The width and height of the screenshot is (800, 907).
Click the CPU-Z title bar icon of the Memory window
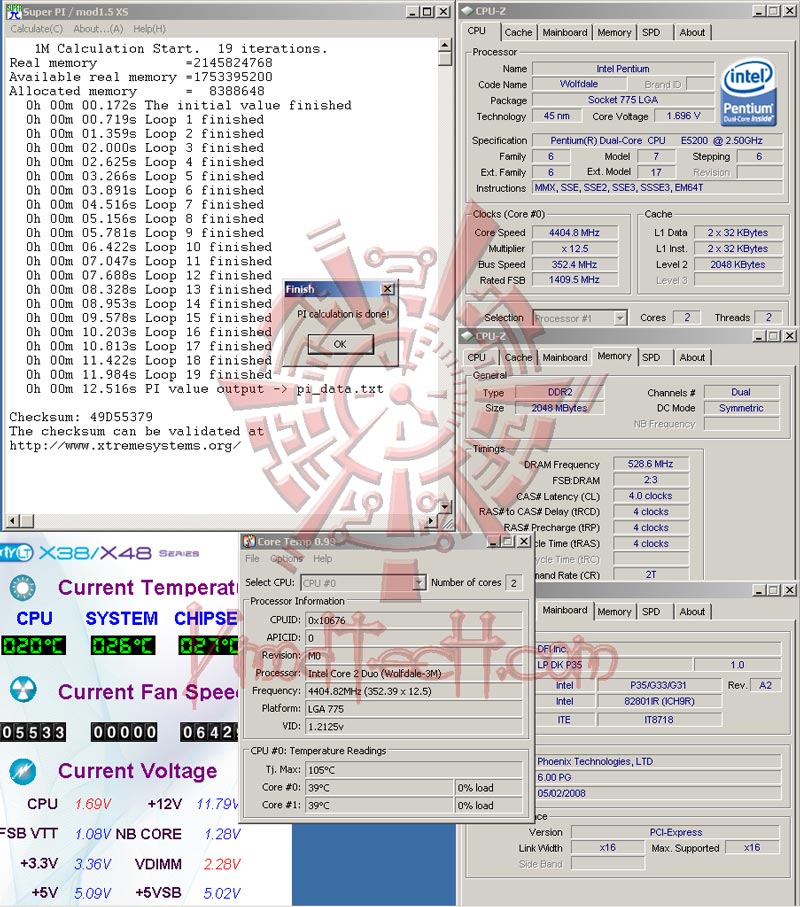pos(467,335)
